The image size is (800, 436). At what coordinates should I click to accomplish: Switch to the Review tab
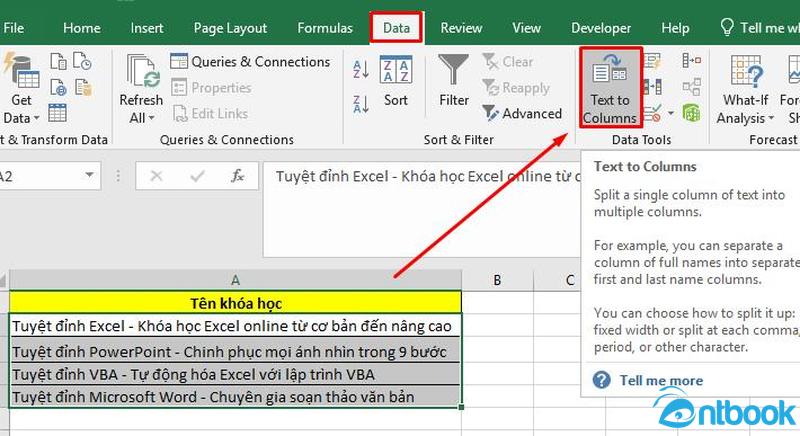461,28
